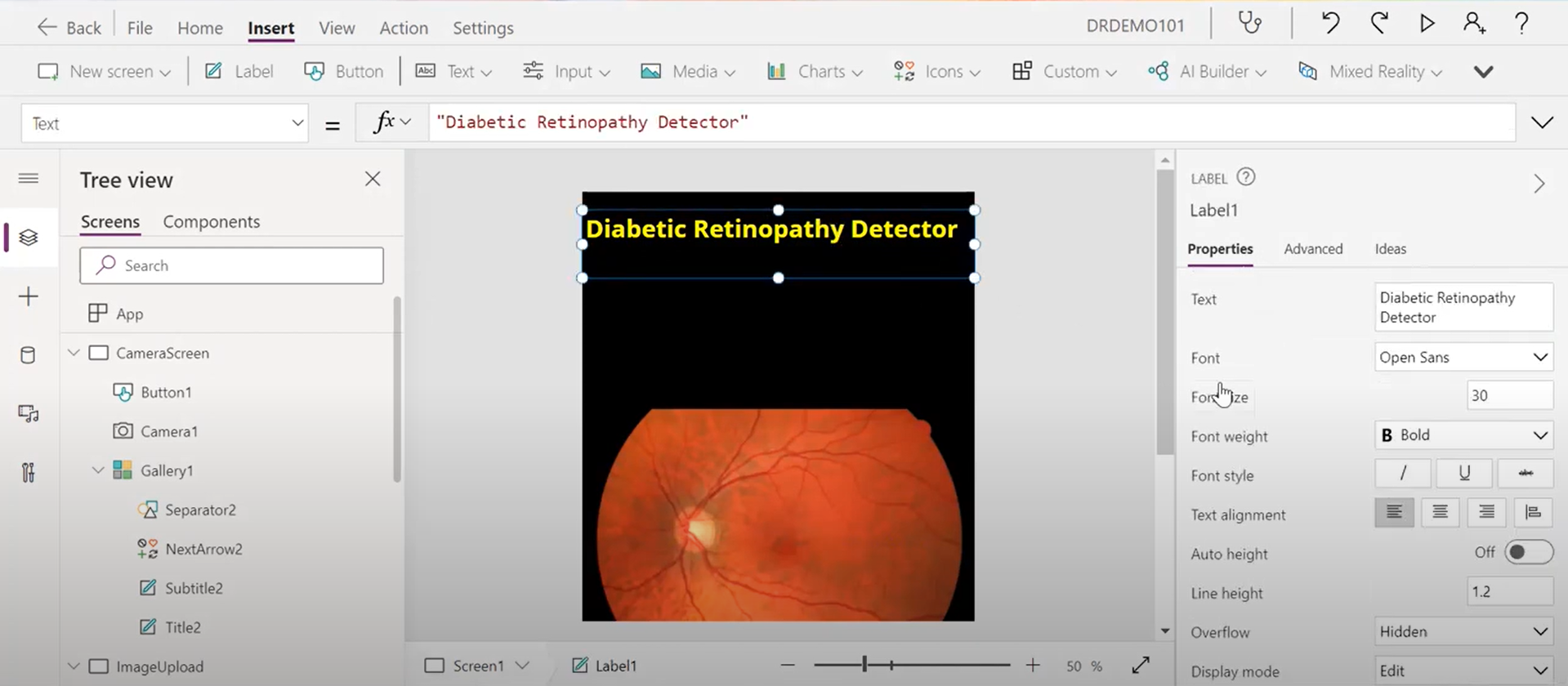This screenshot has height=686, width=1568.
Task: Click the Tree view Search box
Action: pyautogui.click(x=231, y=265)
